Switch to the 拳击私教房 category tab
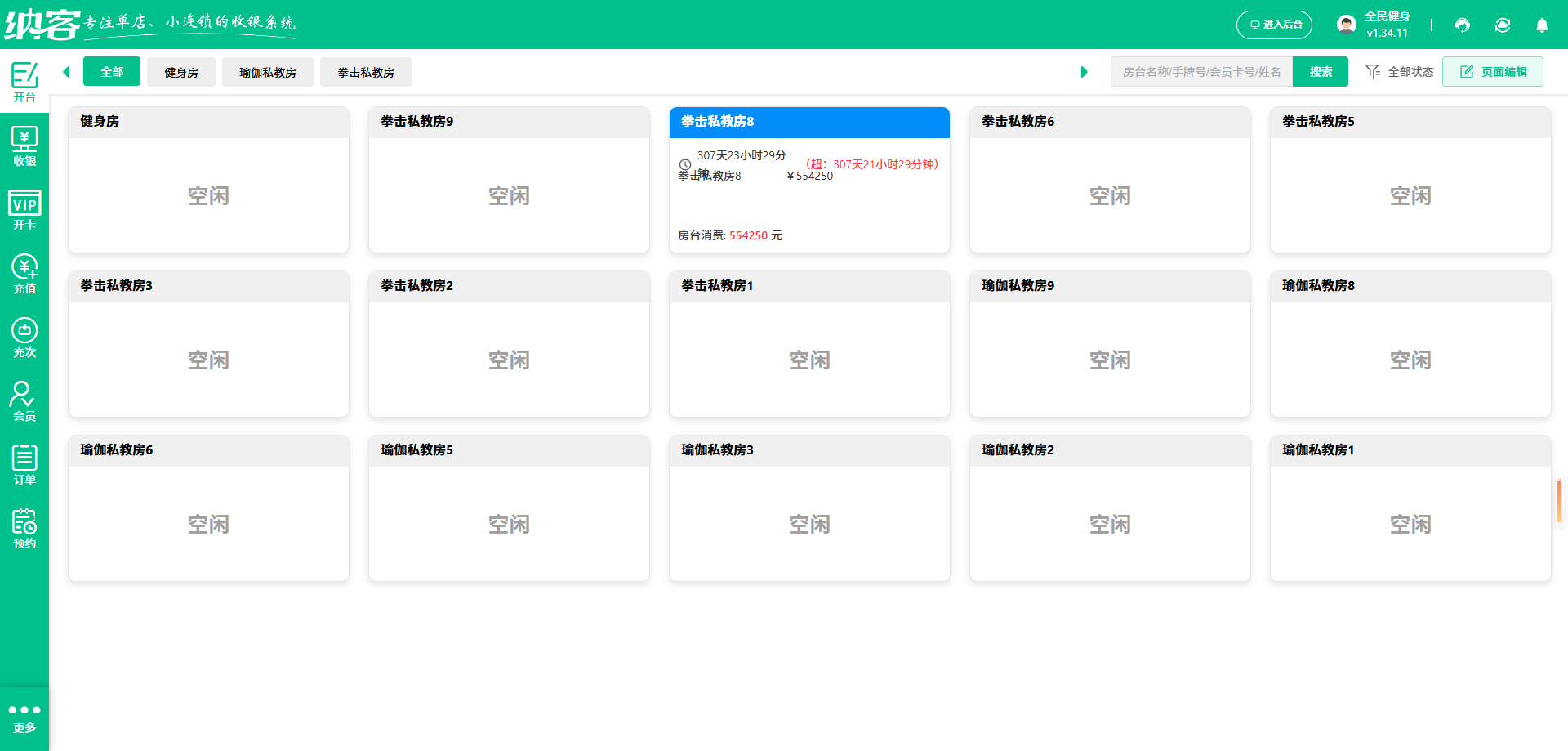The image size is (1568, 751). pyautogui.click(x=366, y=72)
